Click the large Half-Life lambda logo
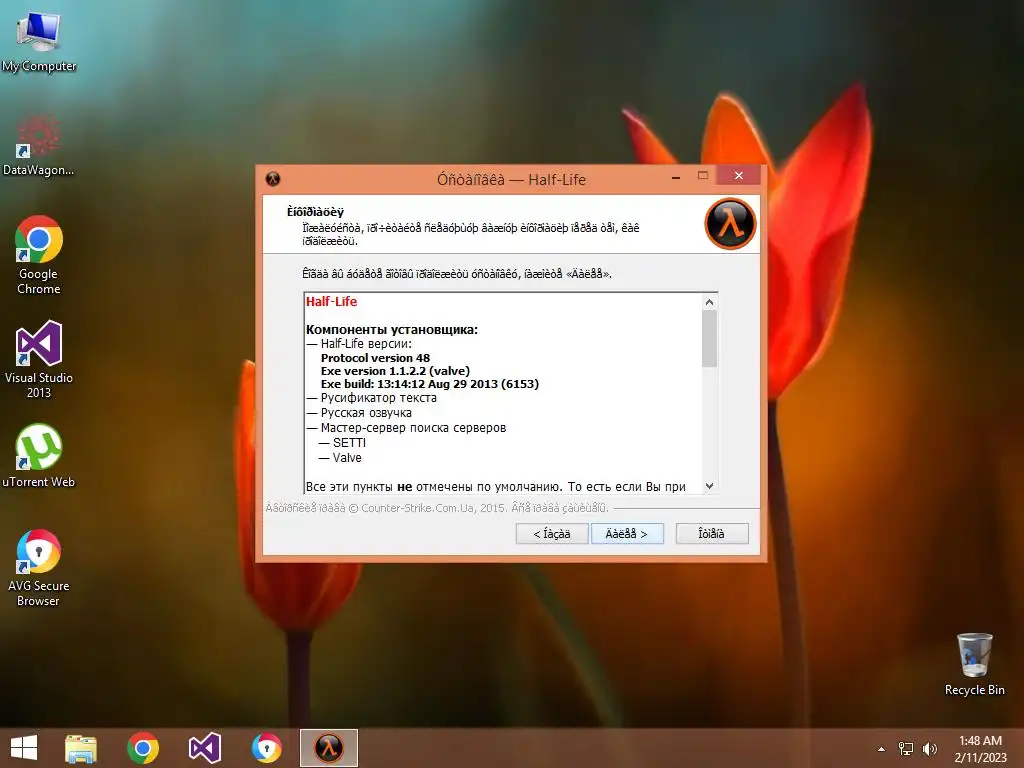 coord(730,224)
